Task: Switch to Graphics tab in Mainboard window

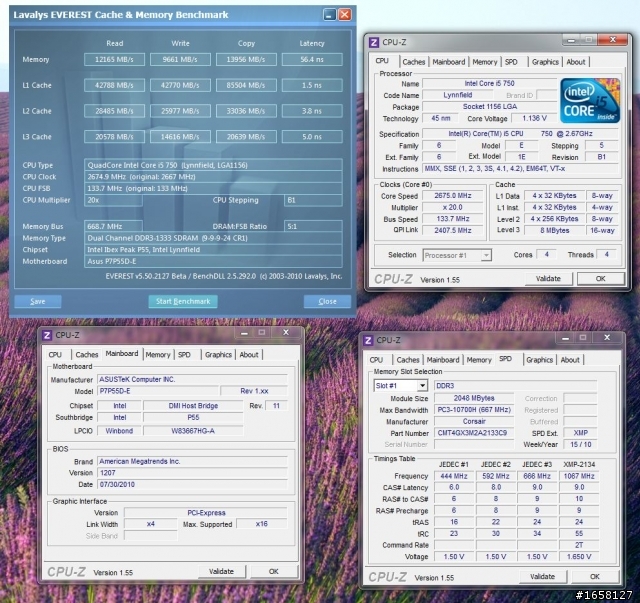Action: tap(218, 355)
